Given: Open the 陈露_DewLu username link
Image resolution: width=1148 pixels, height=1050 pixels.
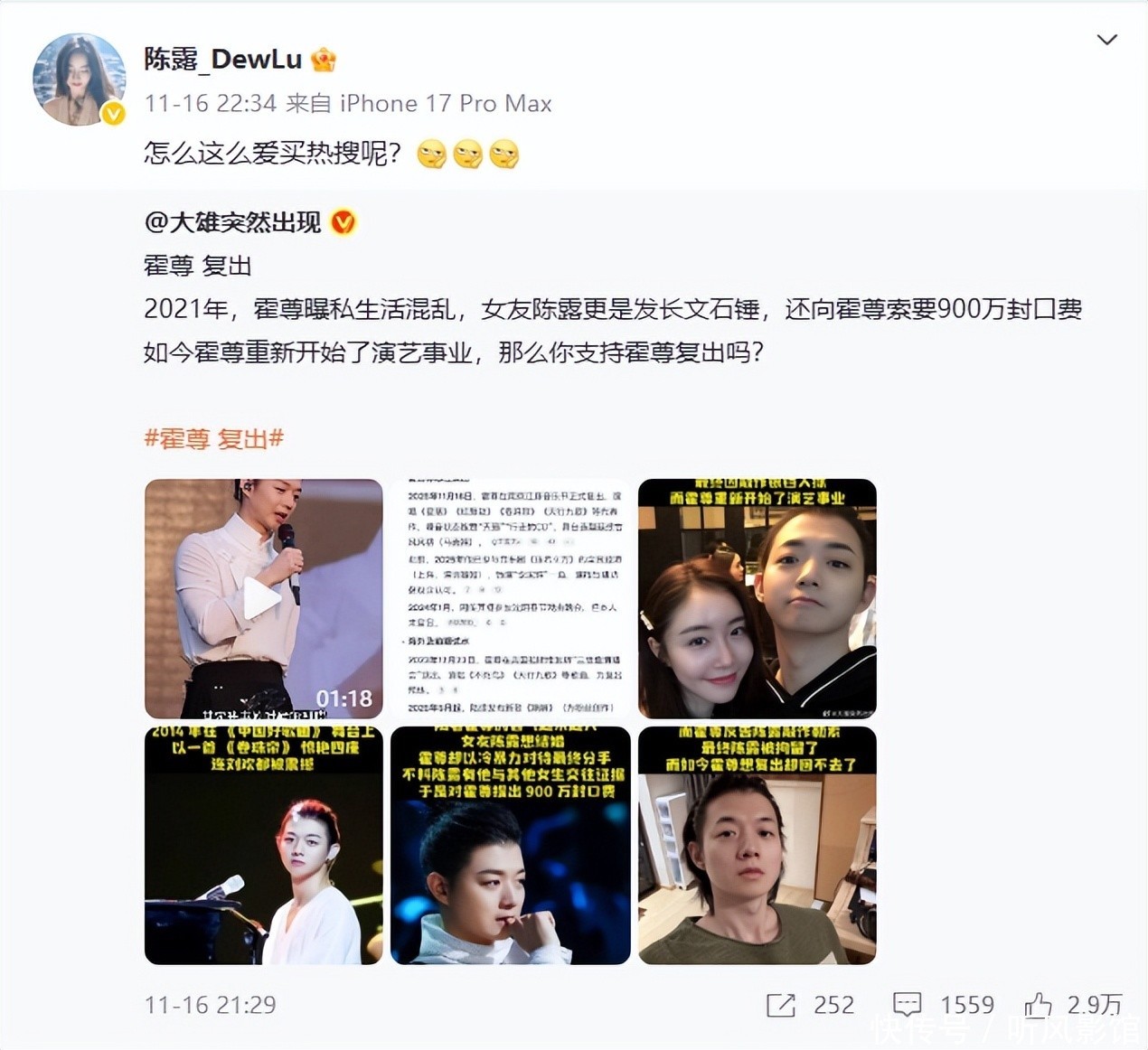Looking at the screenshot, I should (x=223, y=59).
